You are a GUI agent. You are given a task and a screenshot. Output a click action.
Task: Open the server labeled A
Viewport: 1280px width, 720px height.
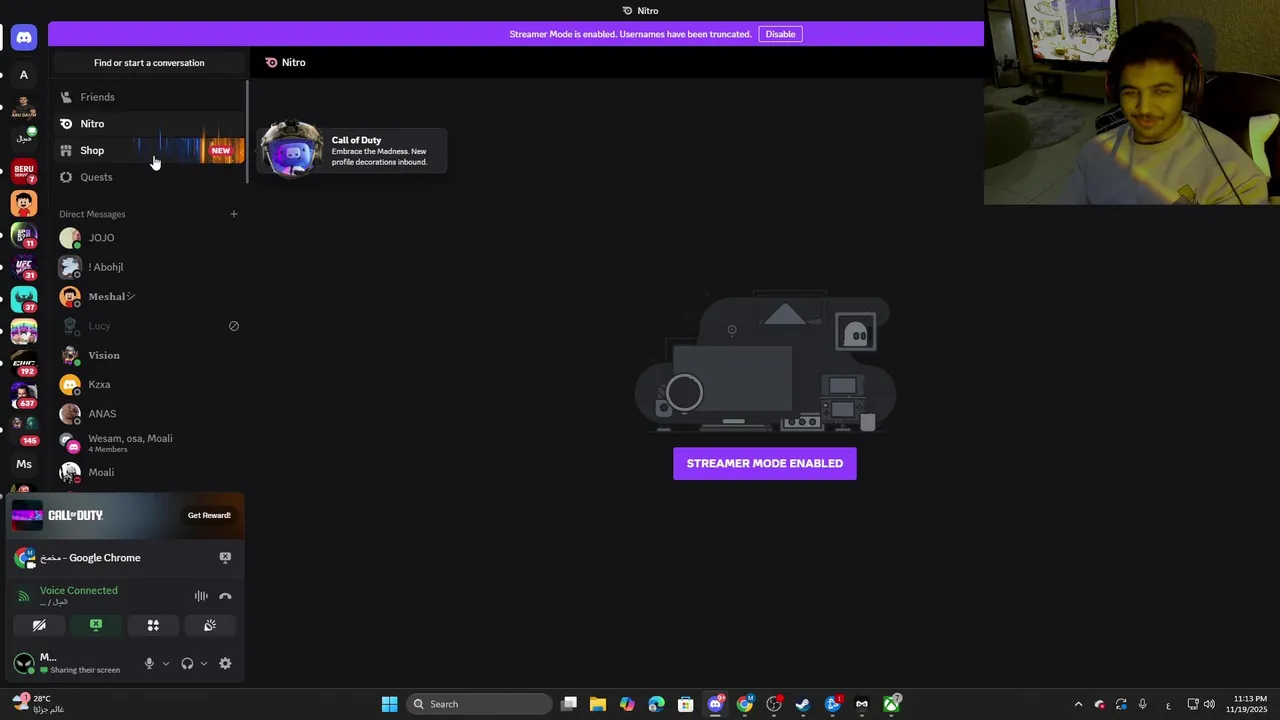point(24,75)
